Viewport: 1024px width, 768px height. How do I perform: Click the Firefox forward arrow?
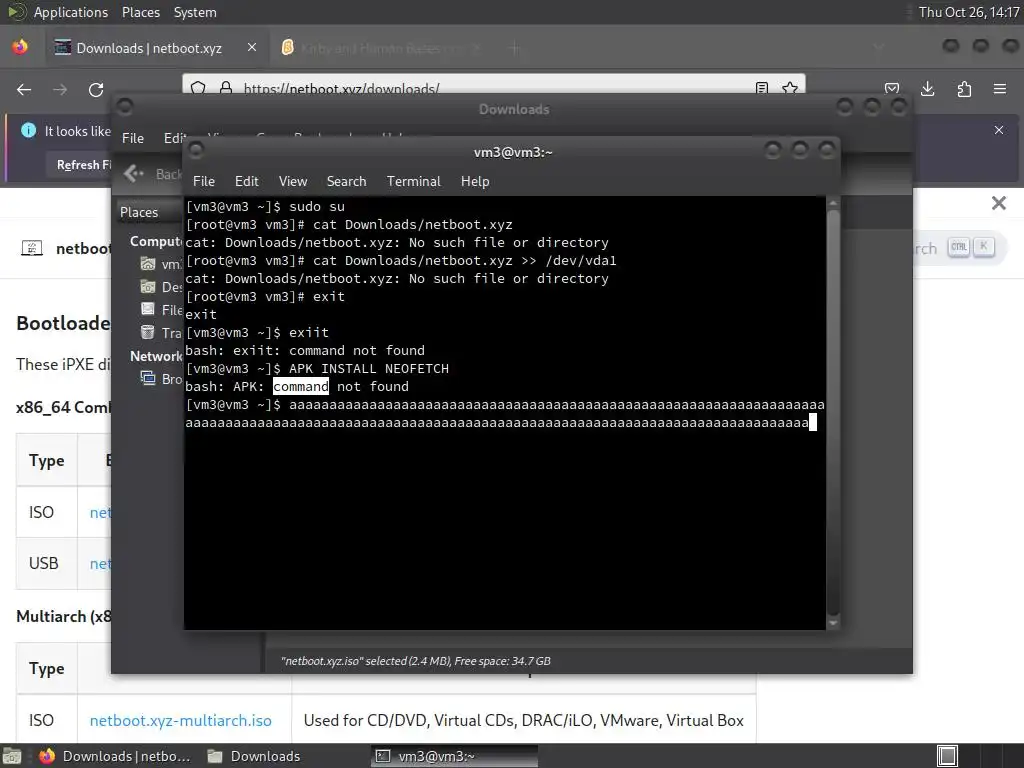(60, 89)
